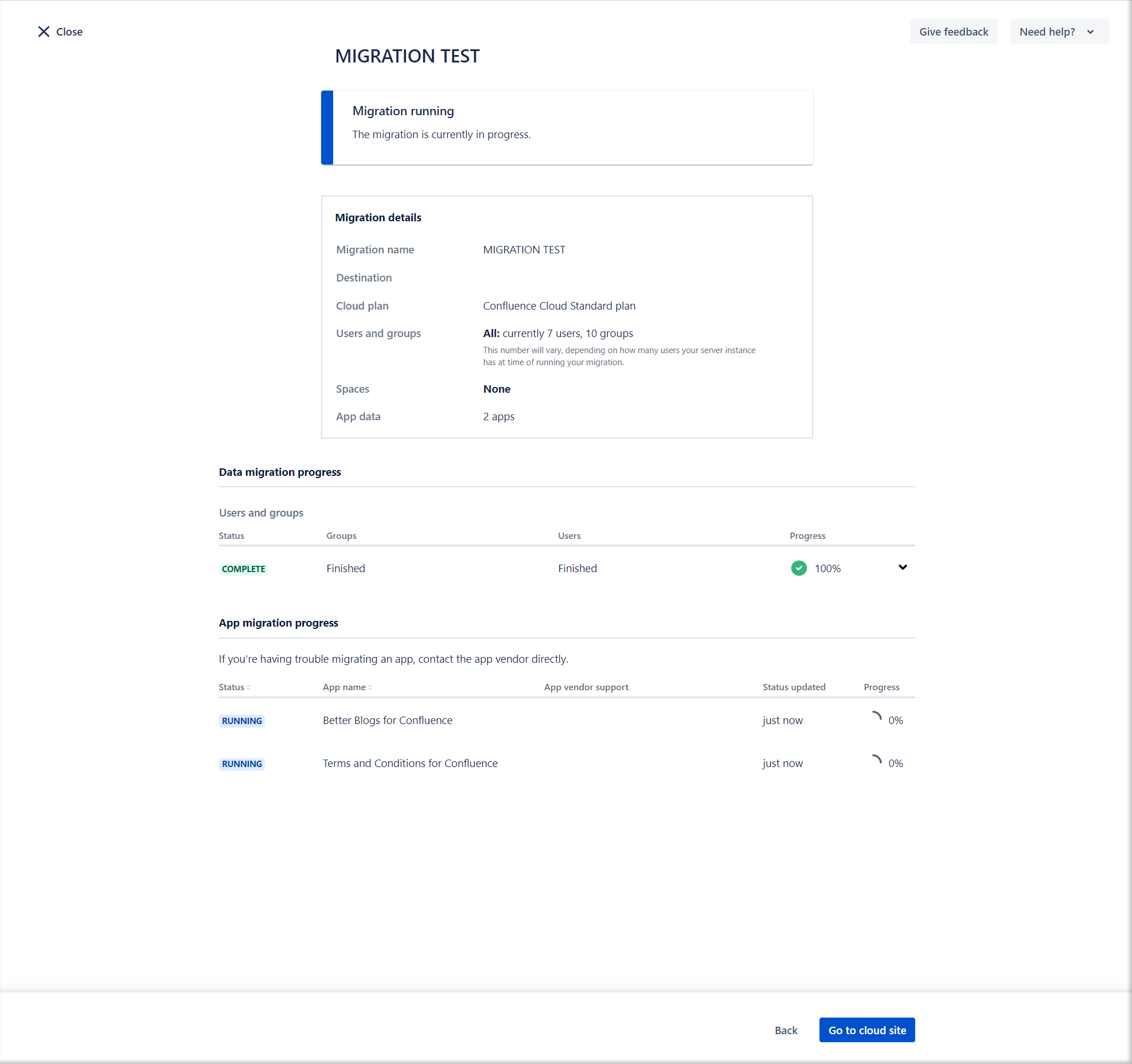Click the green 100% complete checkmark icon
This screenshot has width=1132, height=1064.
(x=798, y=568)
